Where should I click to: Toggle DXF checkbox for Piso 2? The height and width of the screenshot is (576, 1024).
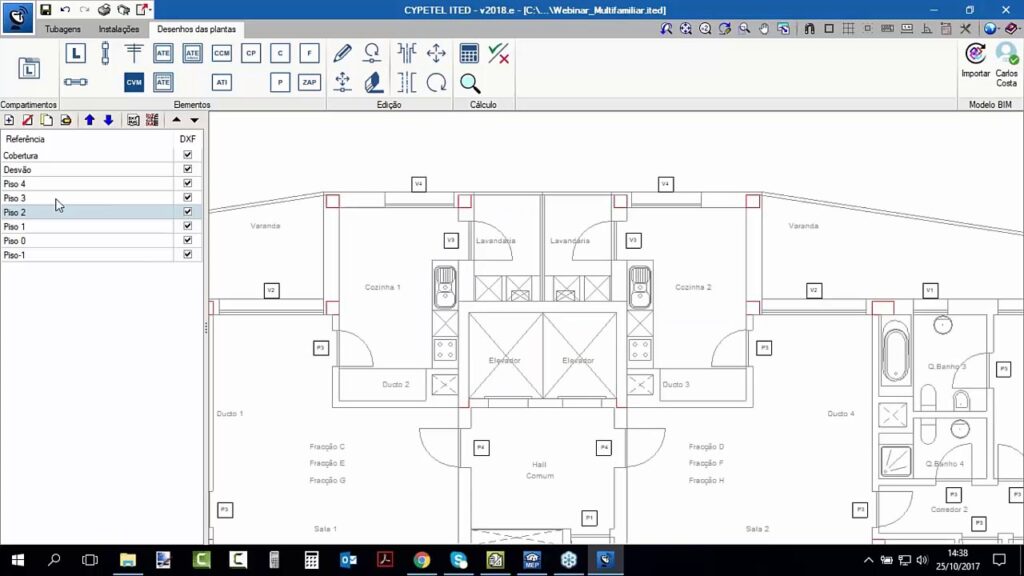tap(187, 212)
